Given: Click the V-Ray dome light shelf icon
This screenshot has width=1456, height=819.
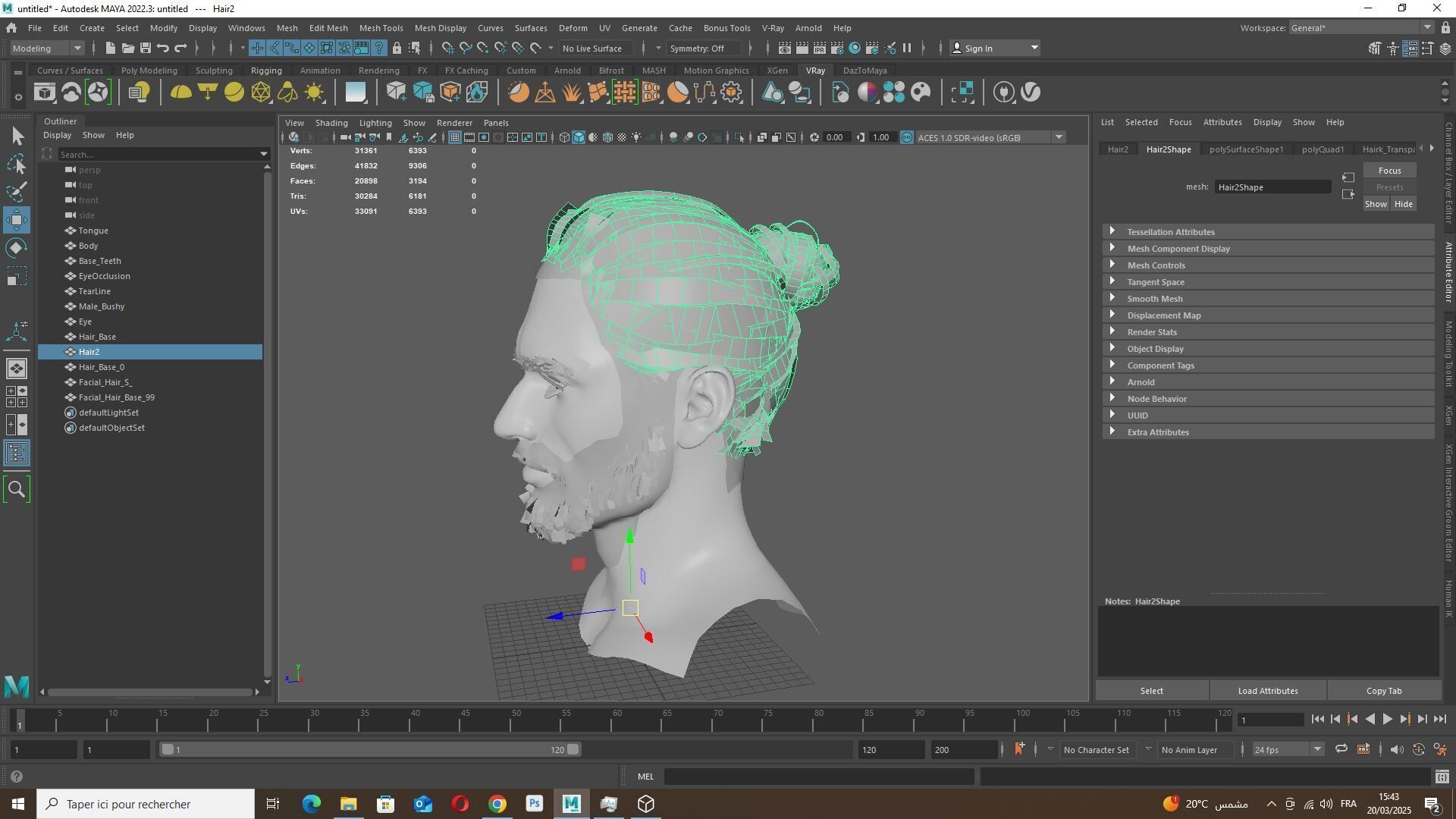Looking at the screenshot, I should click(x=180, y=93).
